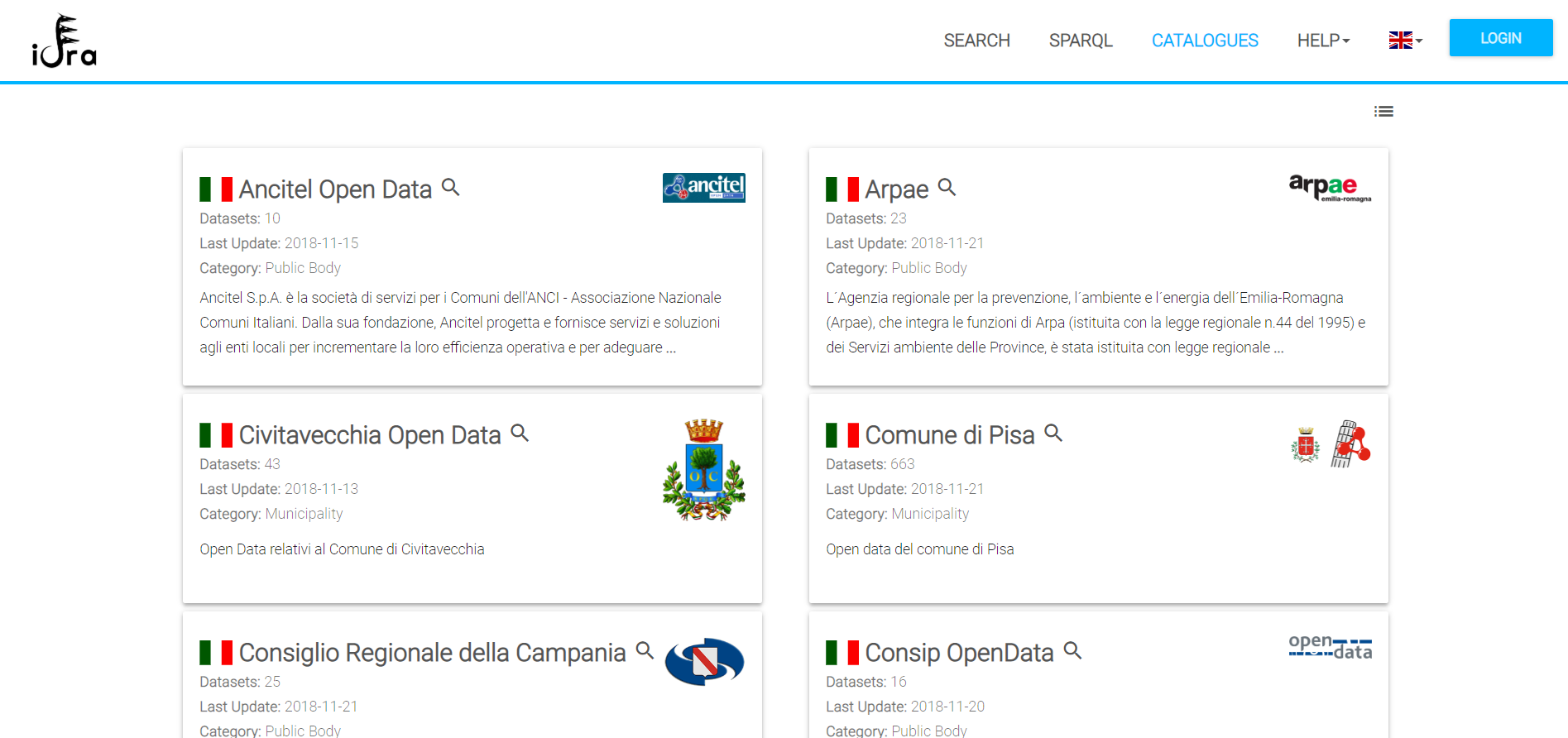This screenshot has width=1568, height=738.
Task: Click the search icon next to Consiglio Regionale della Campania
Action: [645, 650]
